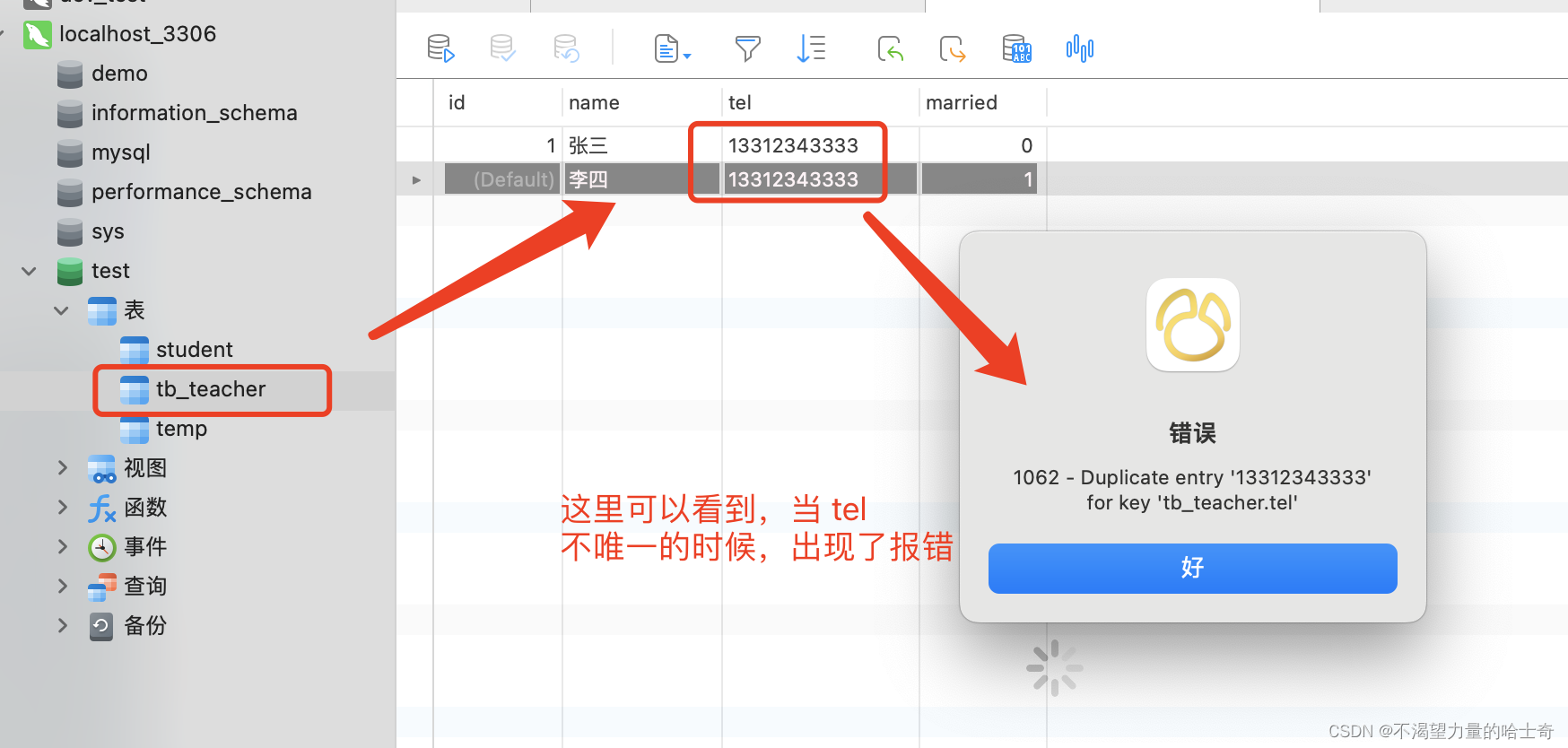Select the sys database
This screenshot has height=748, width=1568.
coord(108,231)
